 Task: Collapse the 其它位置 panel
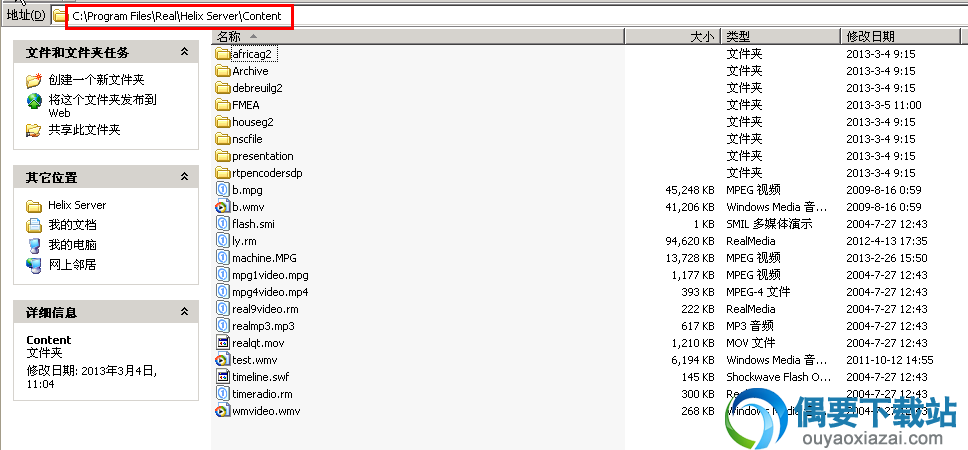click(x=184, y=177)
